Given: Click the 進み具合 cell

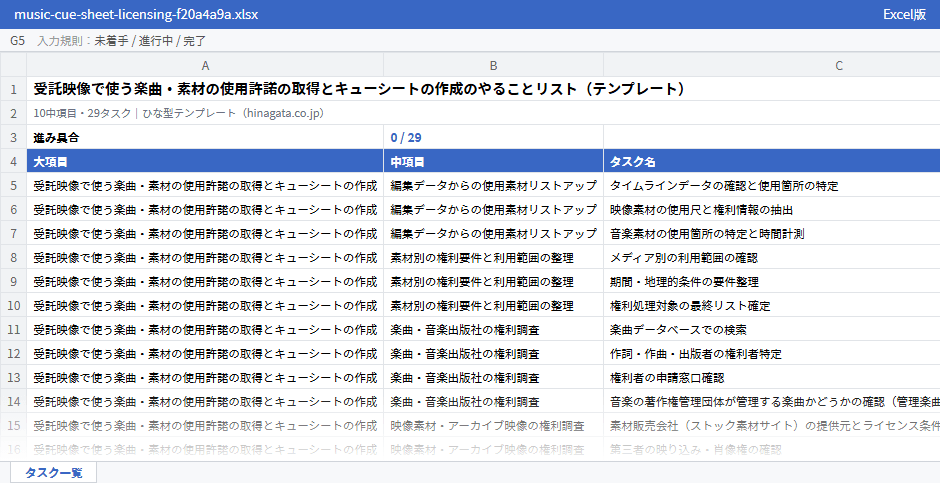Looking at the screenshot, I should point(205,137).
